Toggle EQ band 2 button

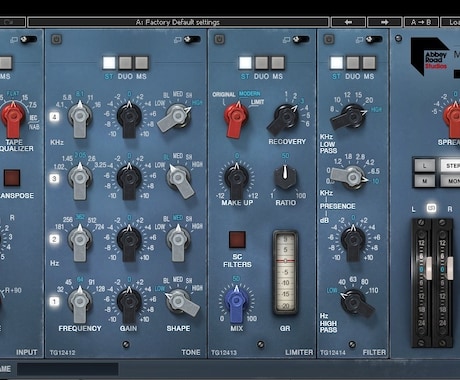[54, 239]
